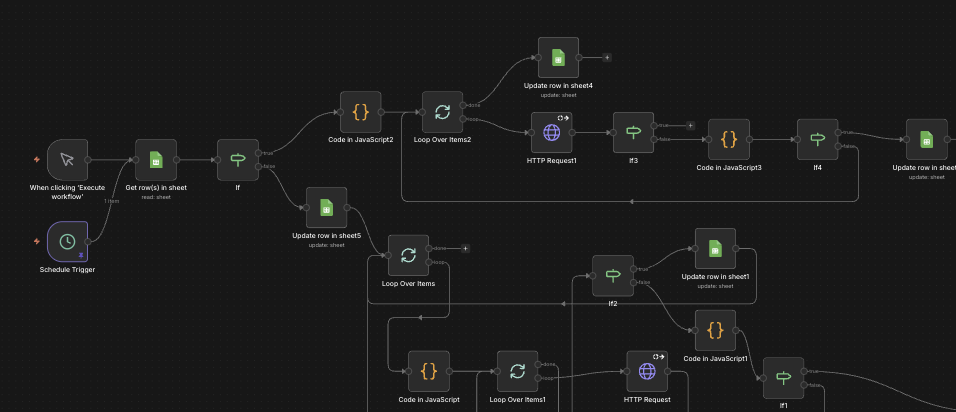
Task: Click the 'Code in JavaScript3' label
Action: tap(729, 167)
